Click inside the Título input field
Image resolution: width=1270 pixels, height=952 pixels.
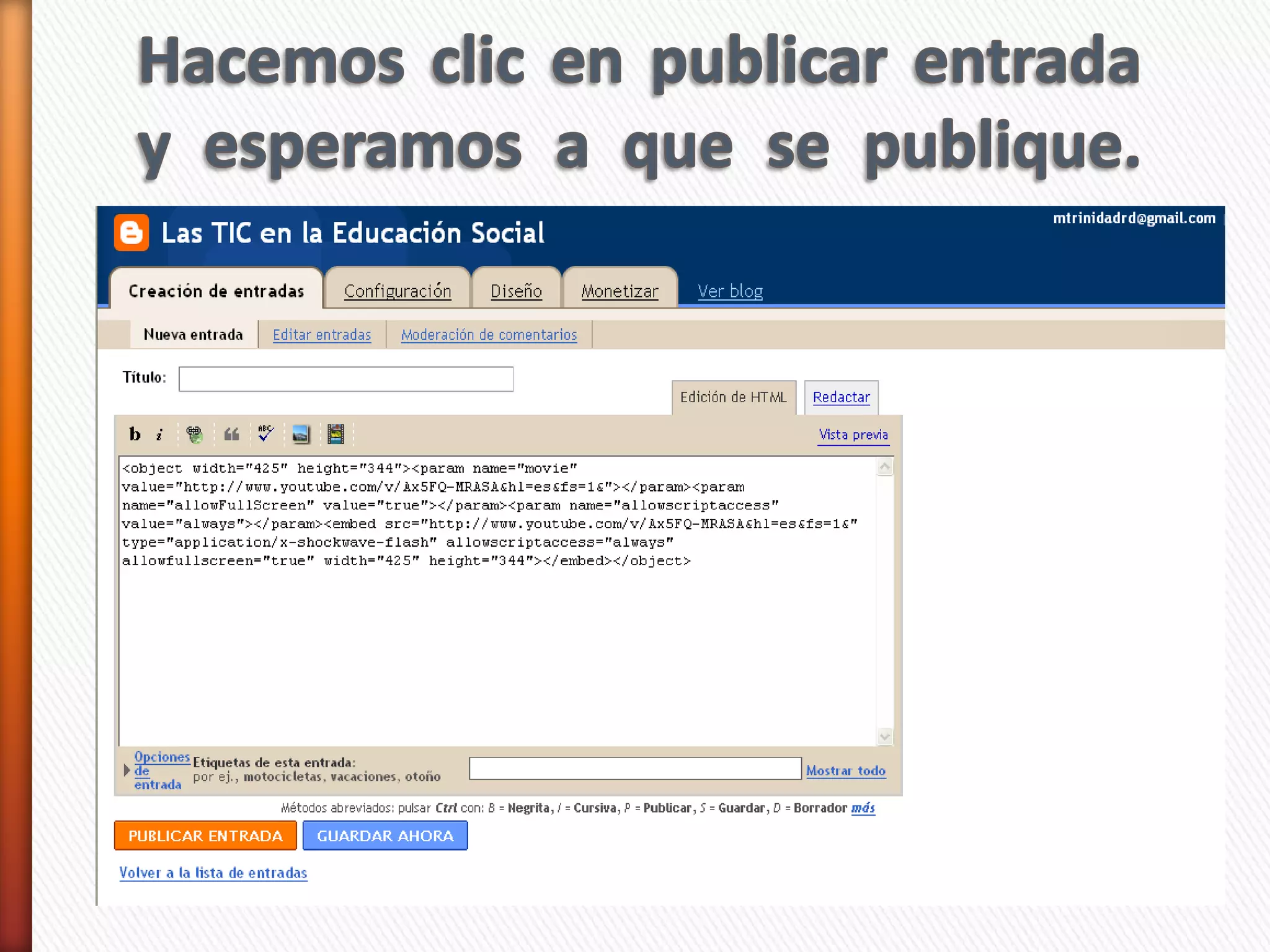pyautogui.click(x=345, y=379)
